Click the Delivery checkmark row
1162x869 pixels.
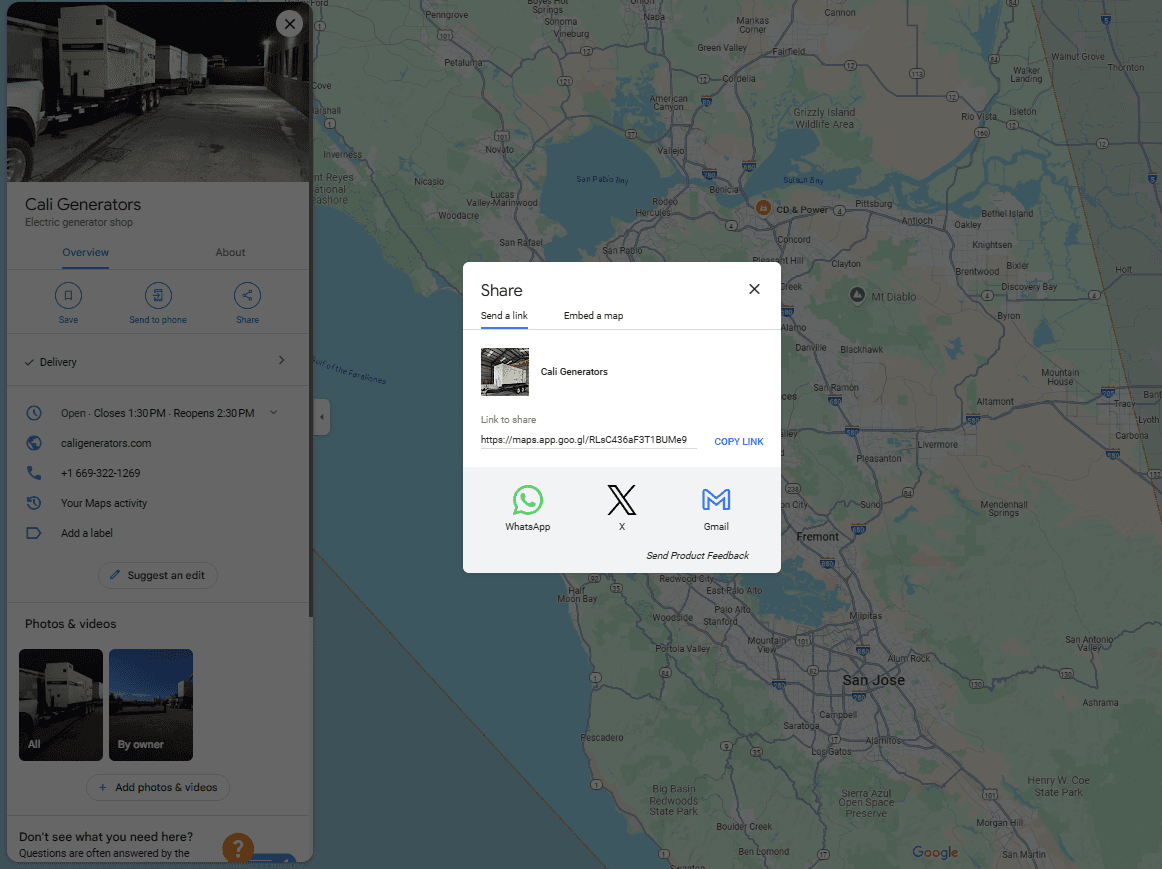tap(159, 362)
